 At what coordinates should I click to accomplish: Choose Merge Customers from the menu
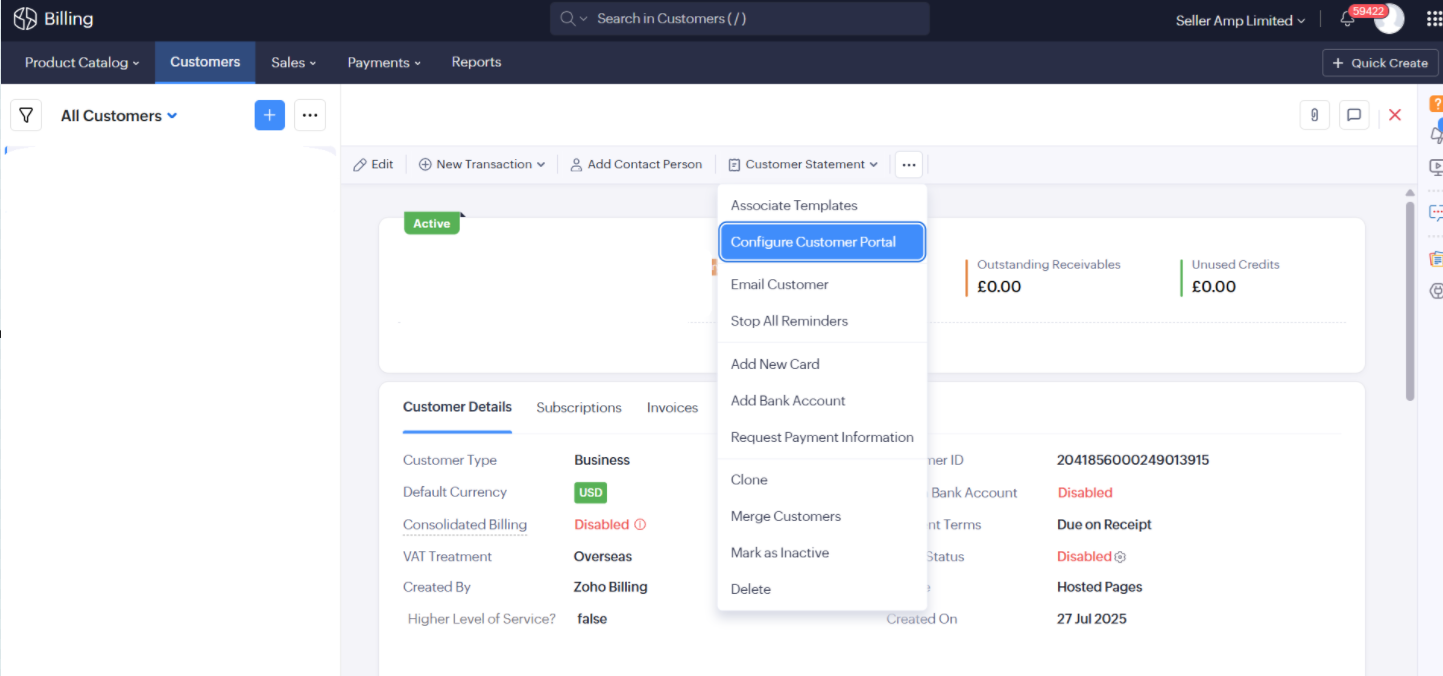[x=785, y=516]
